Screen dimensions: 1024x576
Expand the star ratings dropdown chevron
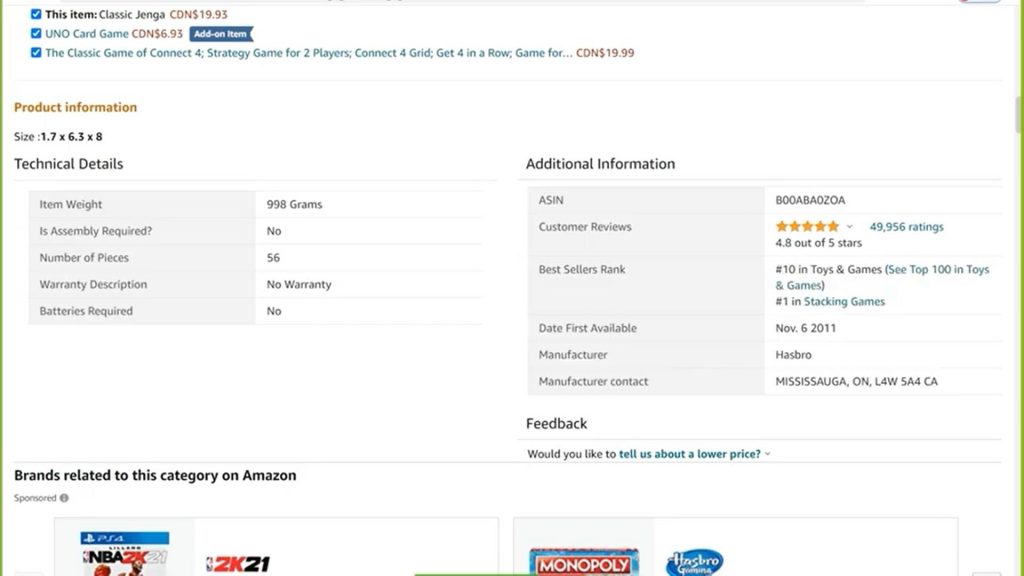850,227
